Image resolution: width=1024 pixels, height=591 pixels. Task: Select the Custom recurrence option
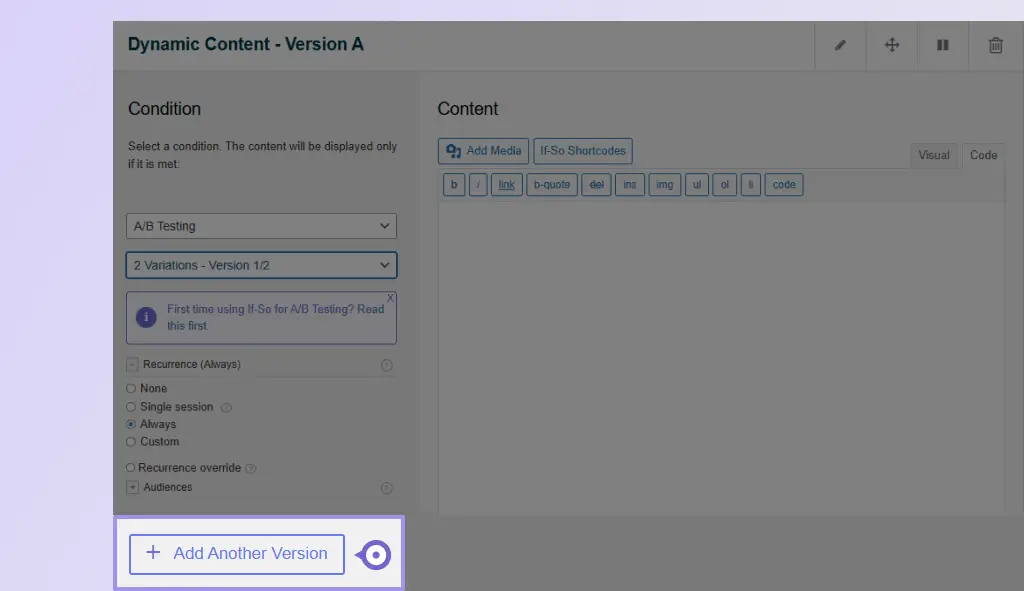click(x=131, y=442)
